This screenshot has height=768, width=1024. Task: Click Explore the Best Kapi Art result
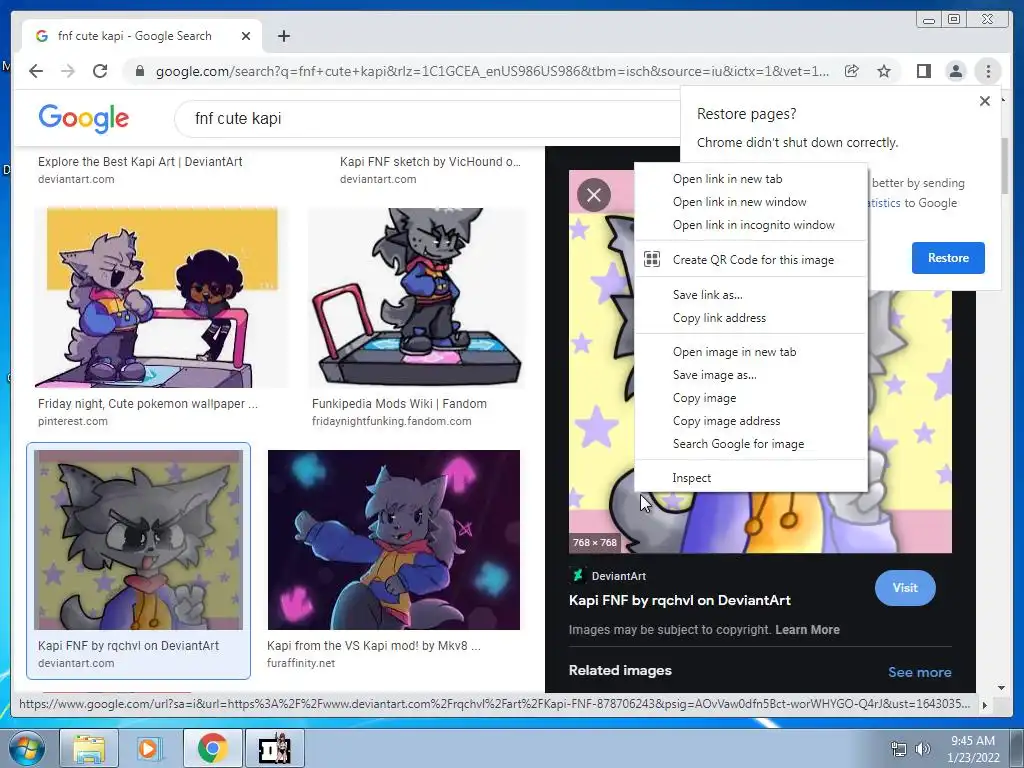(140, 161)
